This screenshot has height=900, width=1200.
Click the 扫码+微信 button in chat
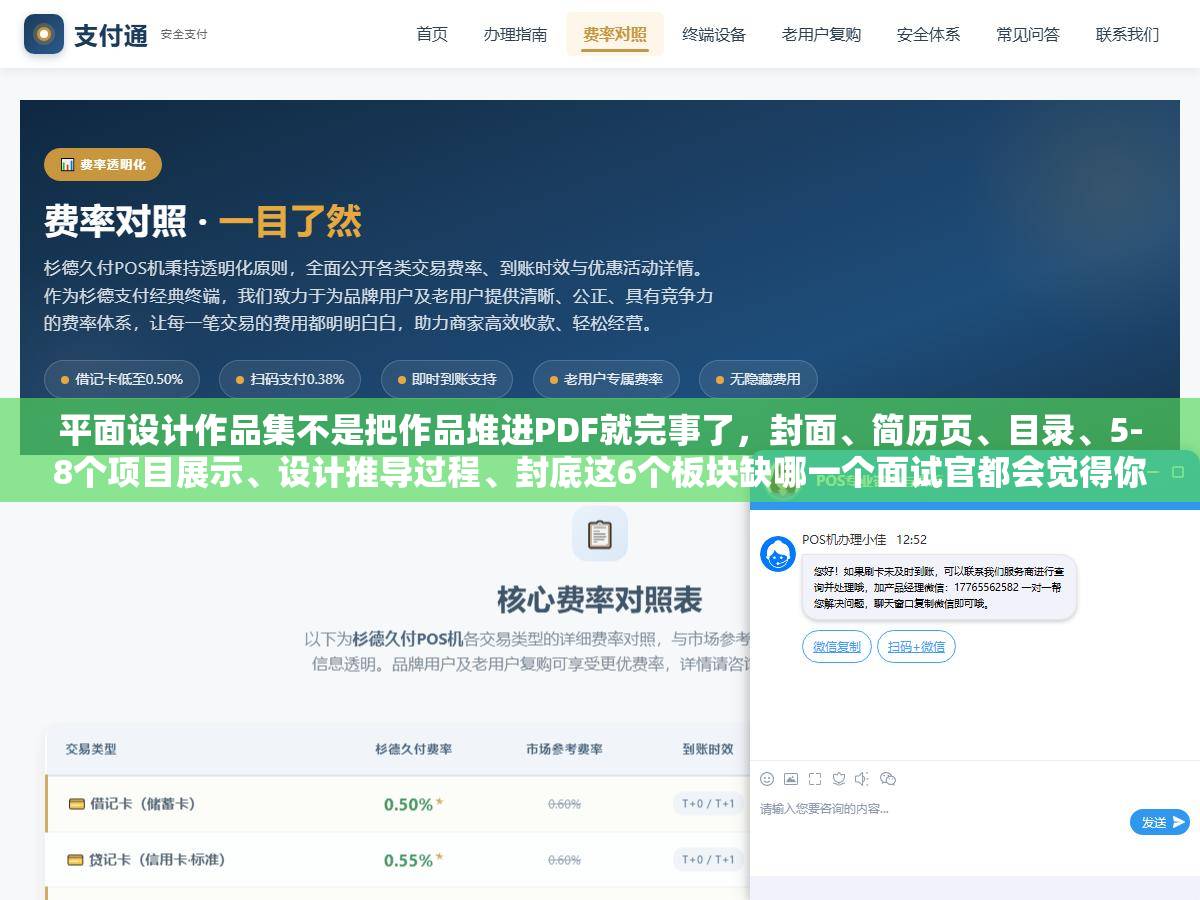916,646
